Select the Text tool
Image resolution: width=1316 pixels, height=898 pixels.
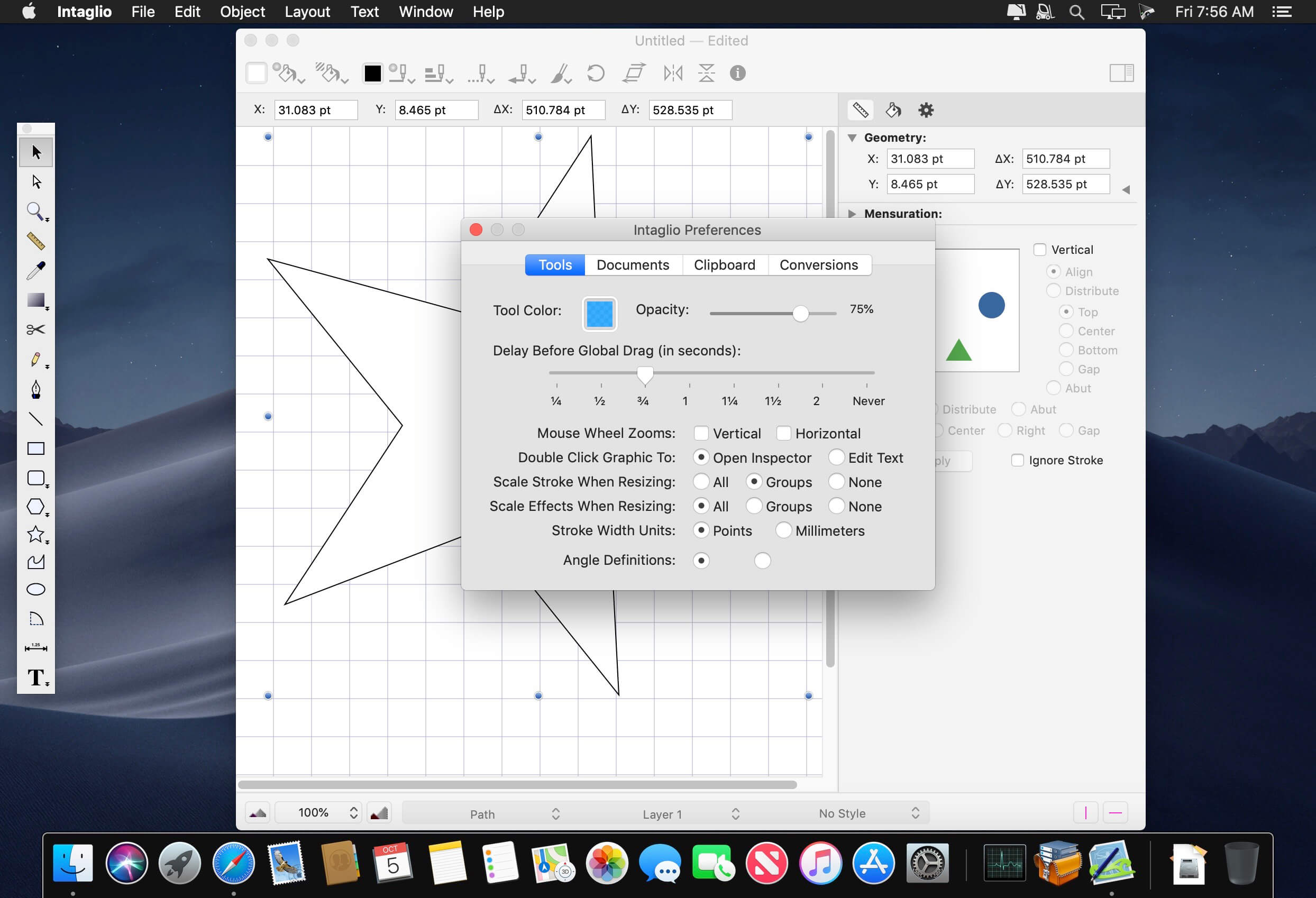pyautogui.click(x=36, y=677)
